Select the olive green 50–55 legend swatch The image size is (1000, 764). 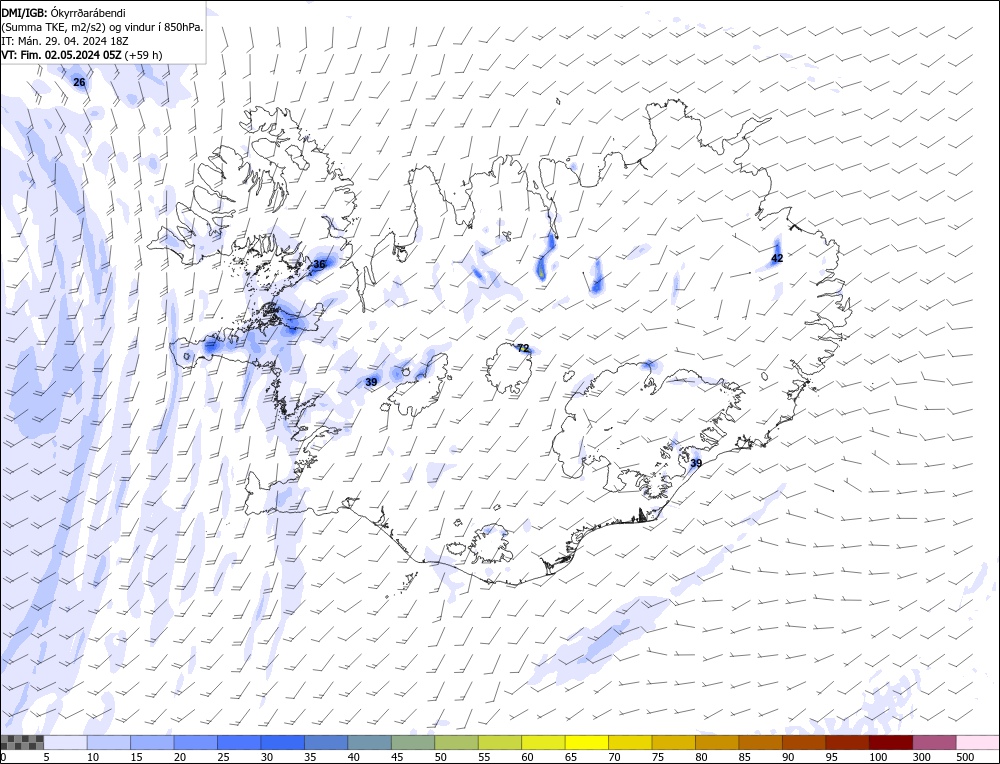point(456,742)
